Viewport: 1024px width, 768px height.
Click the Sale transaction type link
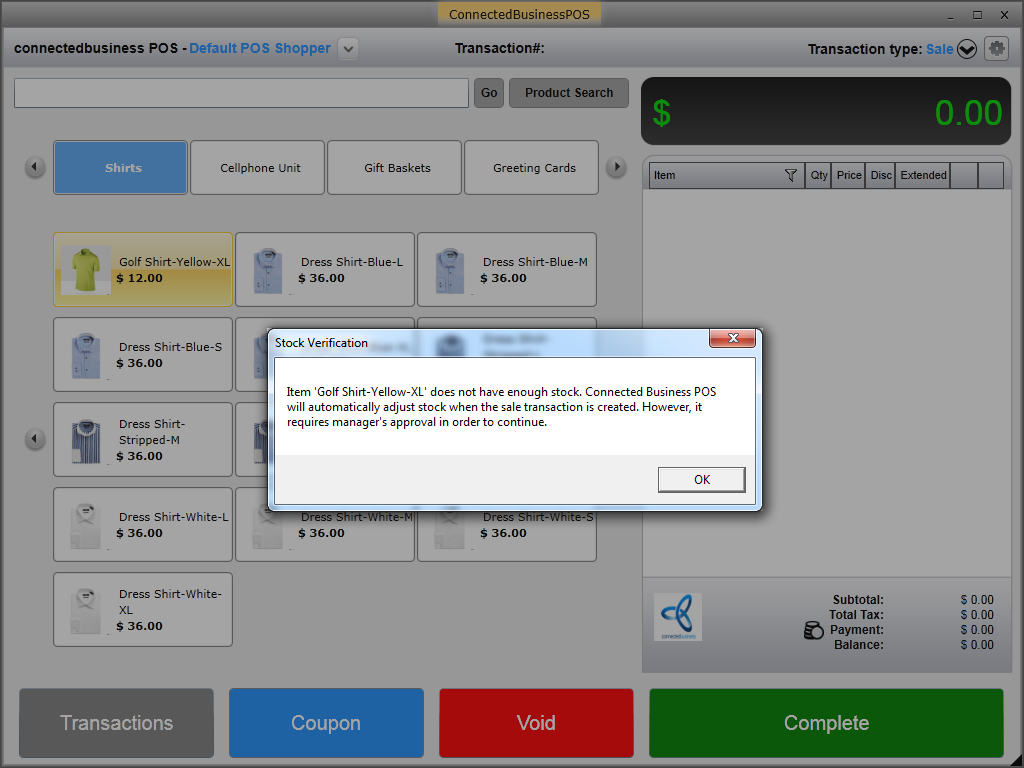939,49
